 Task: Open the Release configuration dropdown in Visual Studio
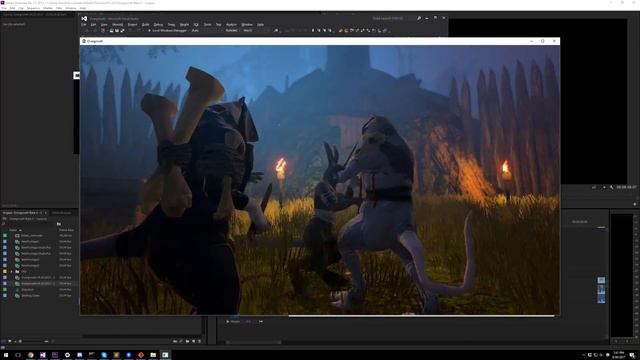pos(232,31)
